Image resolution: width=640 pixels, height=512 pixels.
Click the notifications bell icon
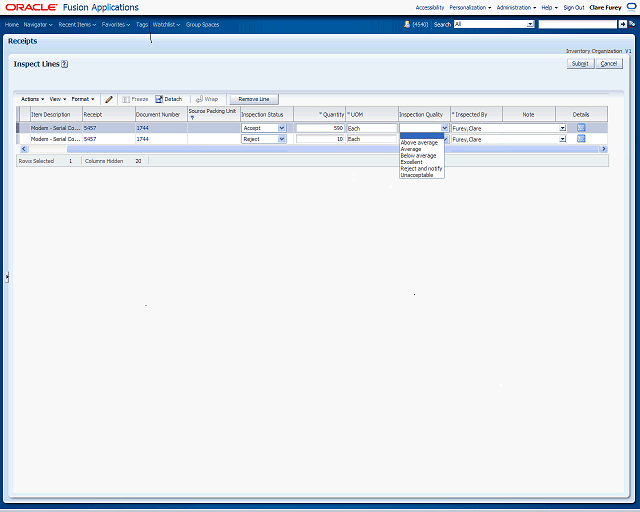[x=407, y=23]
